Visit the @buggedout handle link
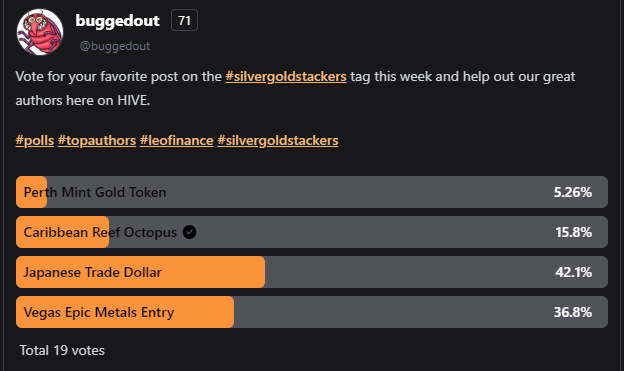The height and width of the screenshot is (371, 624). click(115, 46)
